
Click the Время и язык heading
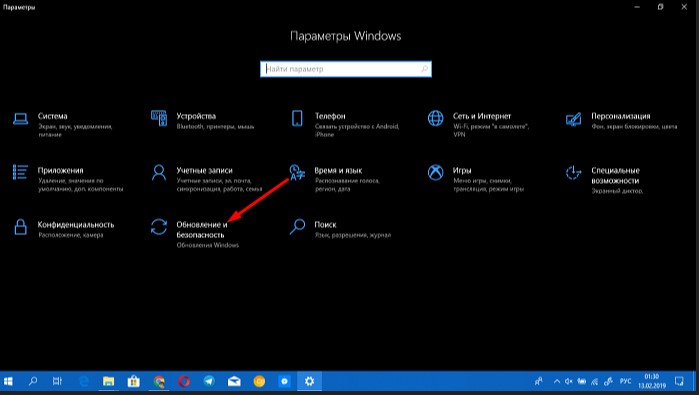click(338, 170)
